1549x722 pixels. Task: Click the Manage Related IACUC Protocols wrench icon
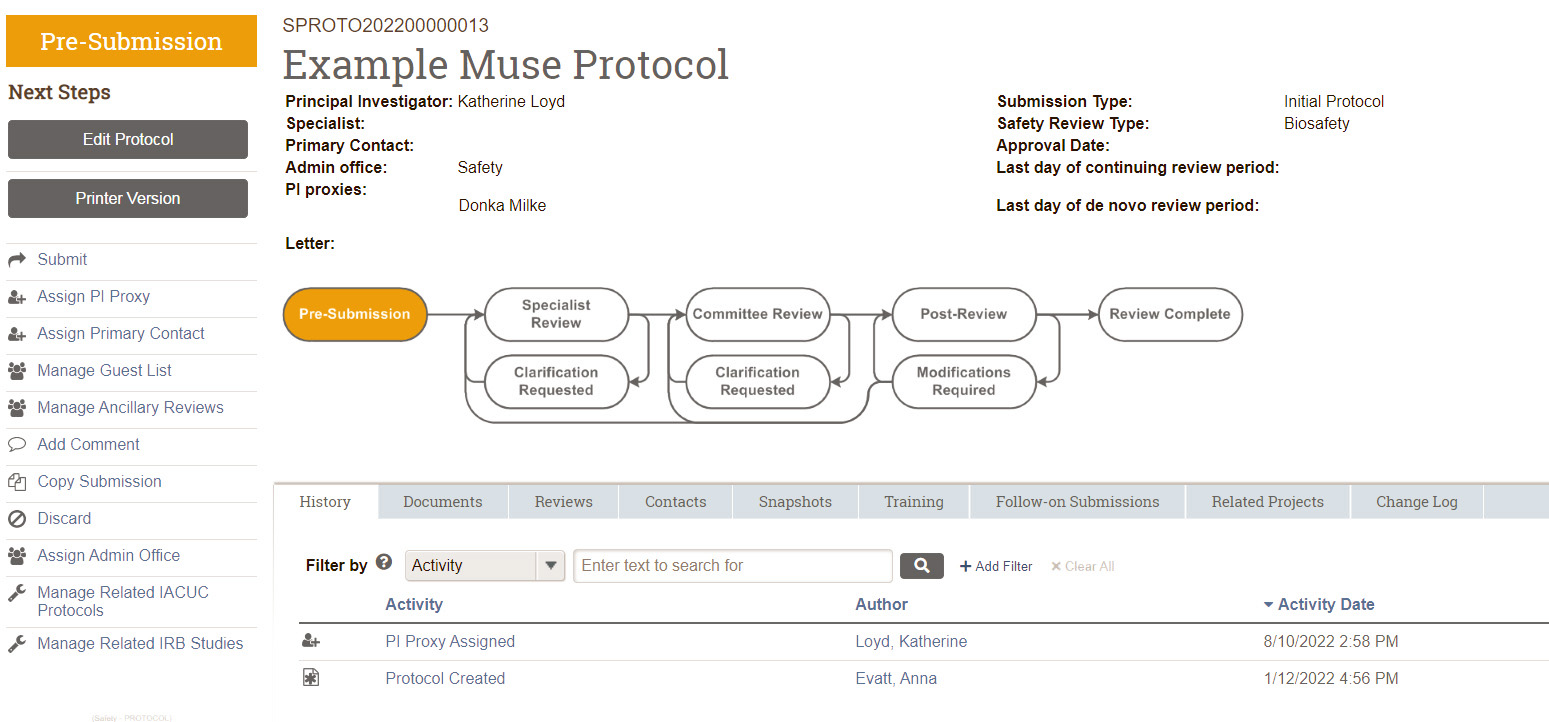point(18,592)
